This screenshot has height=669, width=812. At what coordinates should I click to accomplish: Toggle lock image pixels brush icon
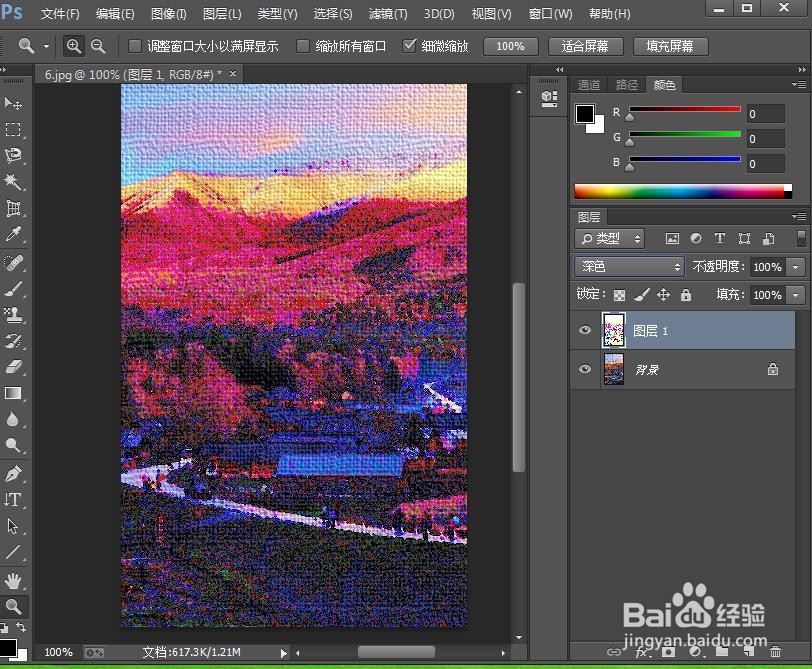click(x=642, y=295)
